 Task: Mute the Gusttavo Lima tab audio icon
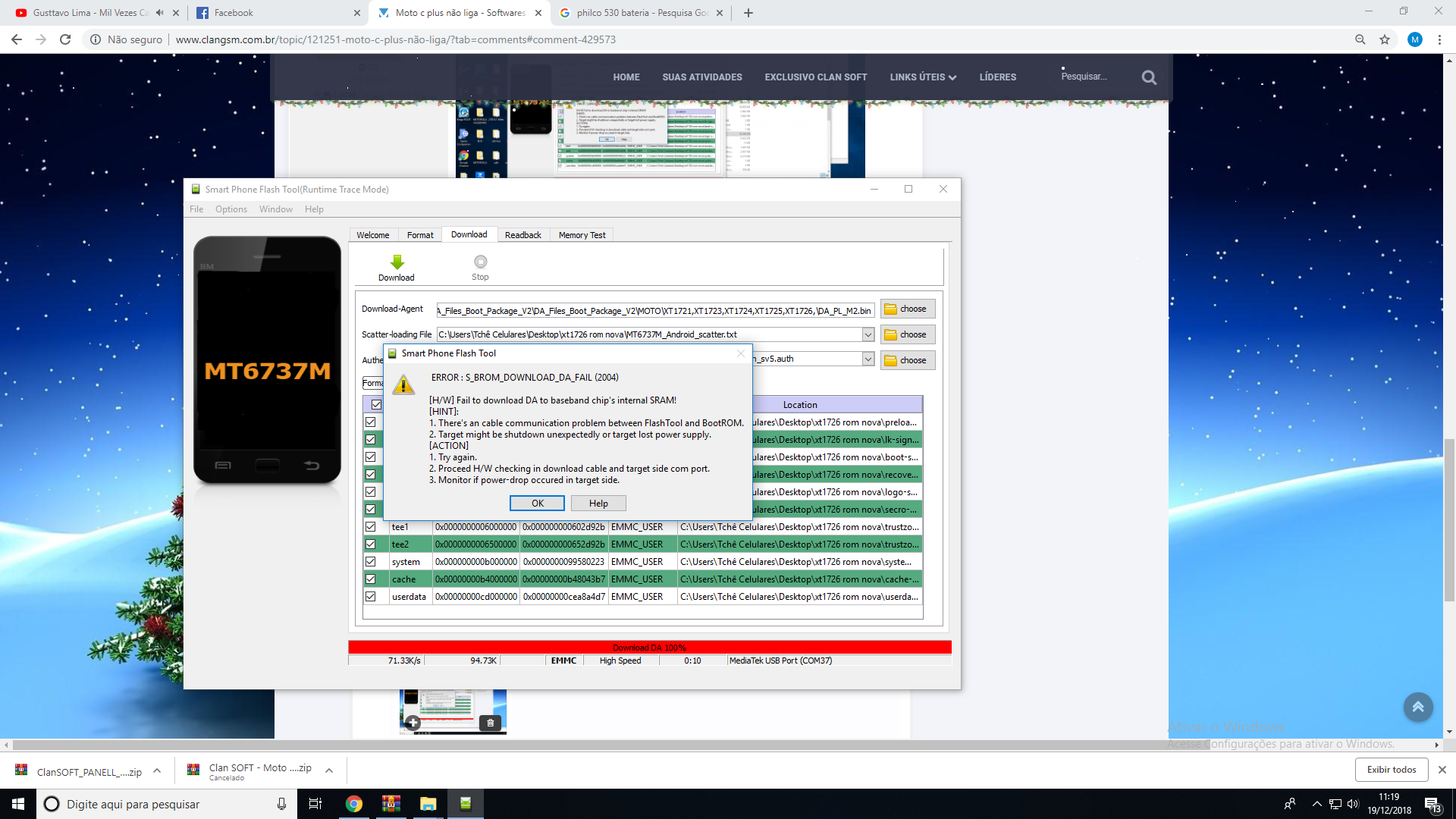point(159,13)
